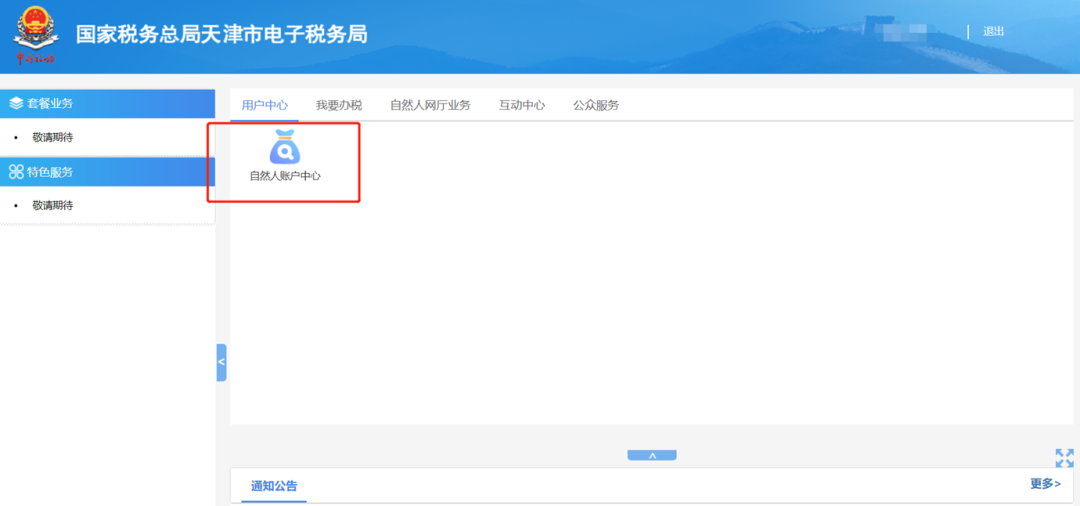Click the fullscreen expand arrows icon

(x=1064, y=458)
